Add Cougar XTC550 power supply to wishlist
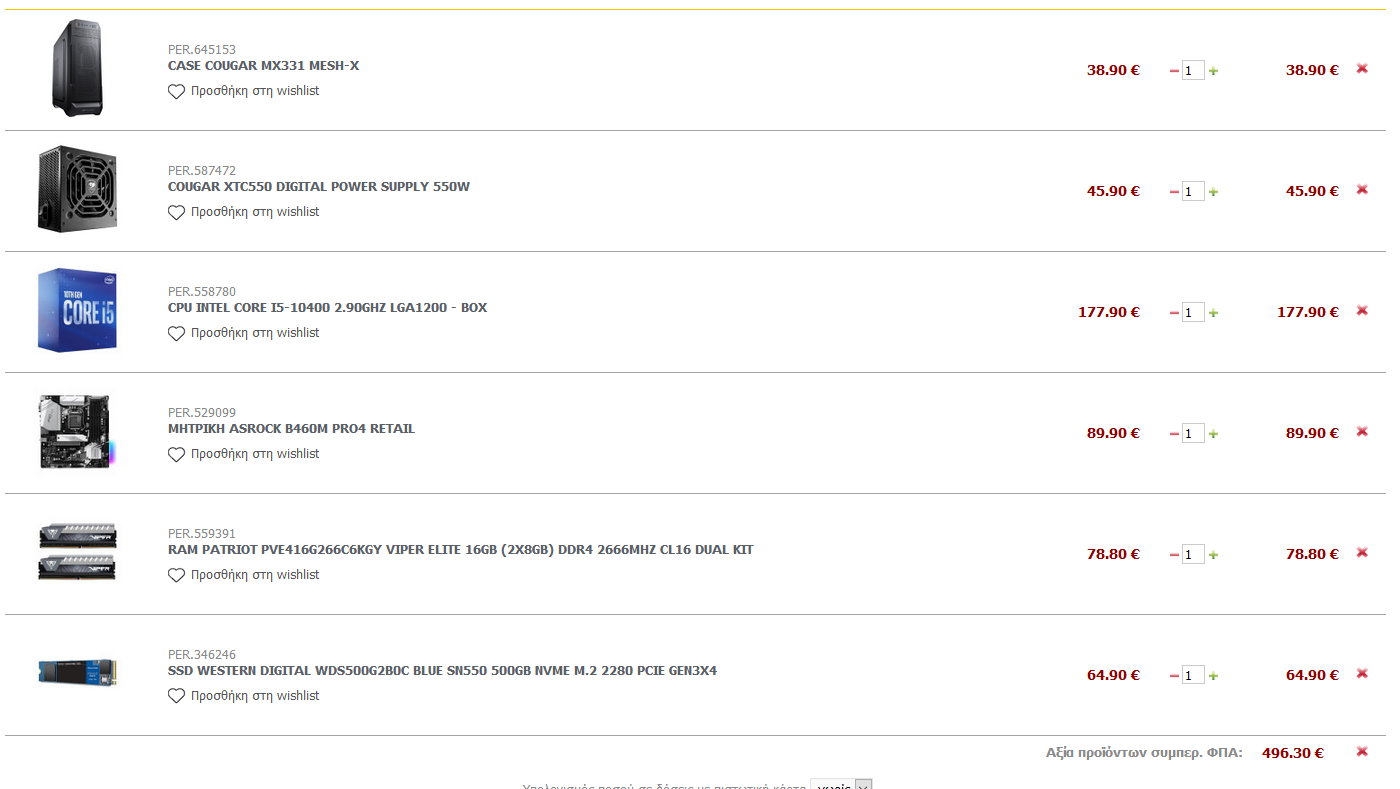The image size is (1400, 789). pos(244,212)
